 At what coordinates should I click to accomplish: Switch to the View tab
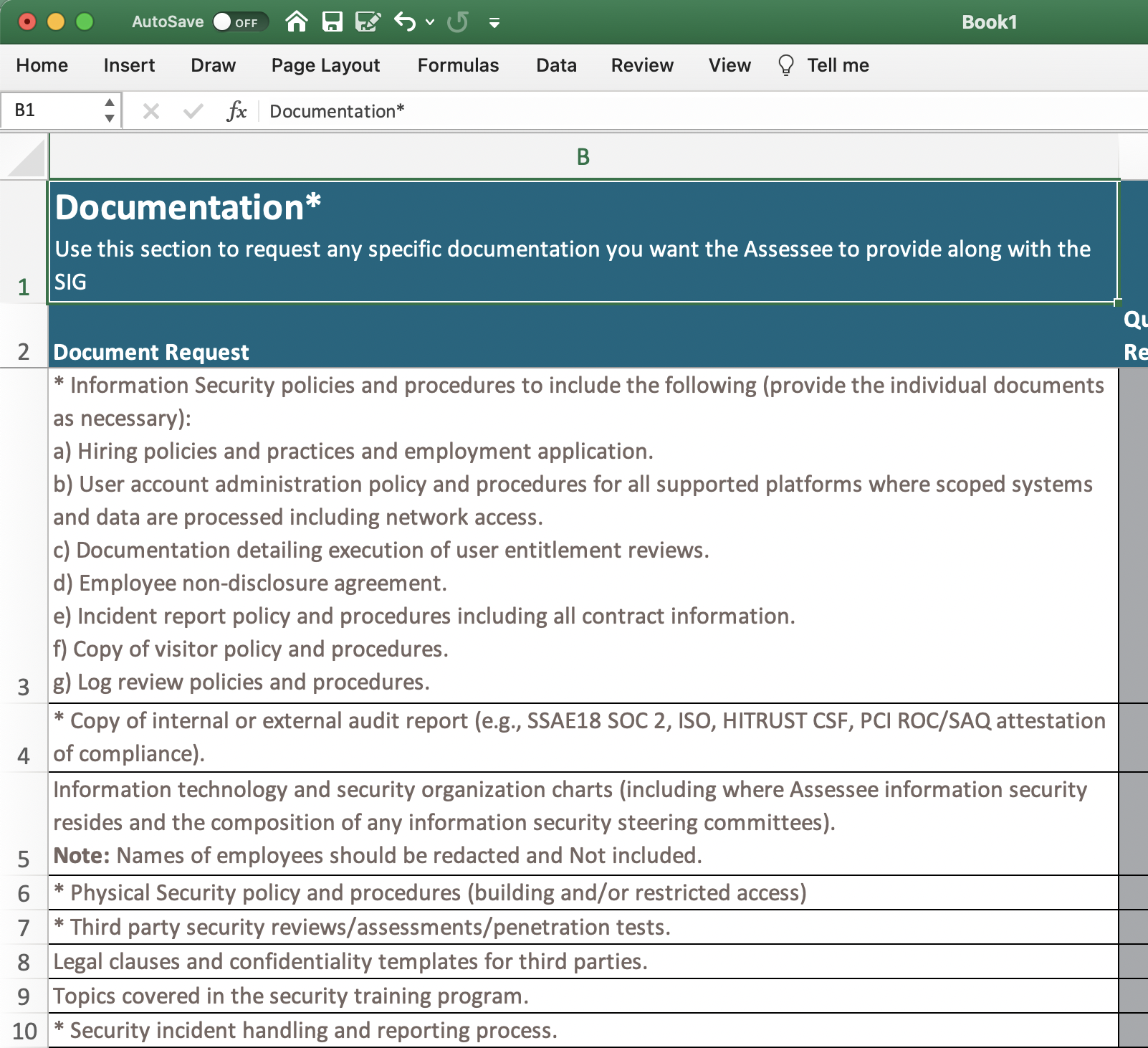coord(730,65)
